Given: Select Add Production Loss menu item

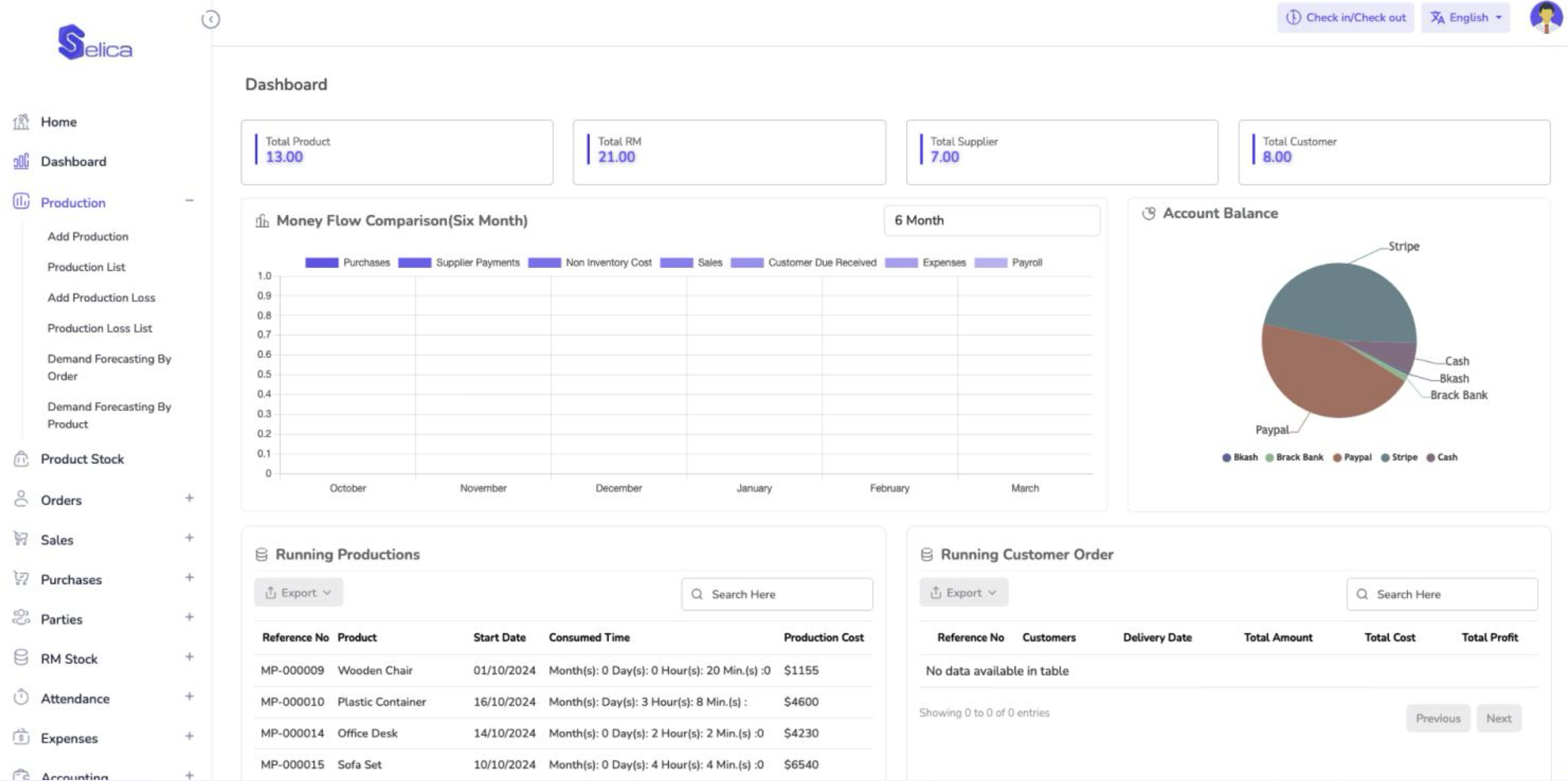Looking at the screenshot, I should (101, 297).
